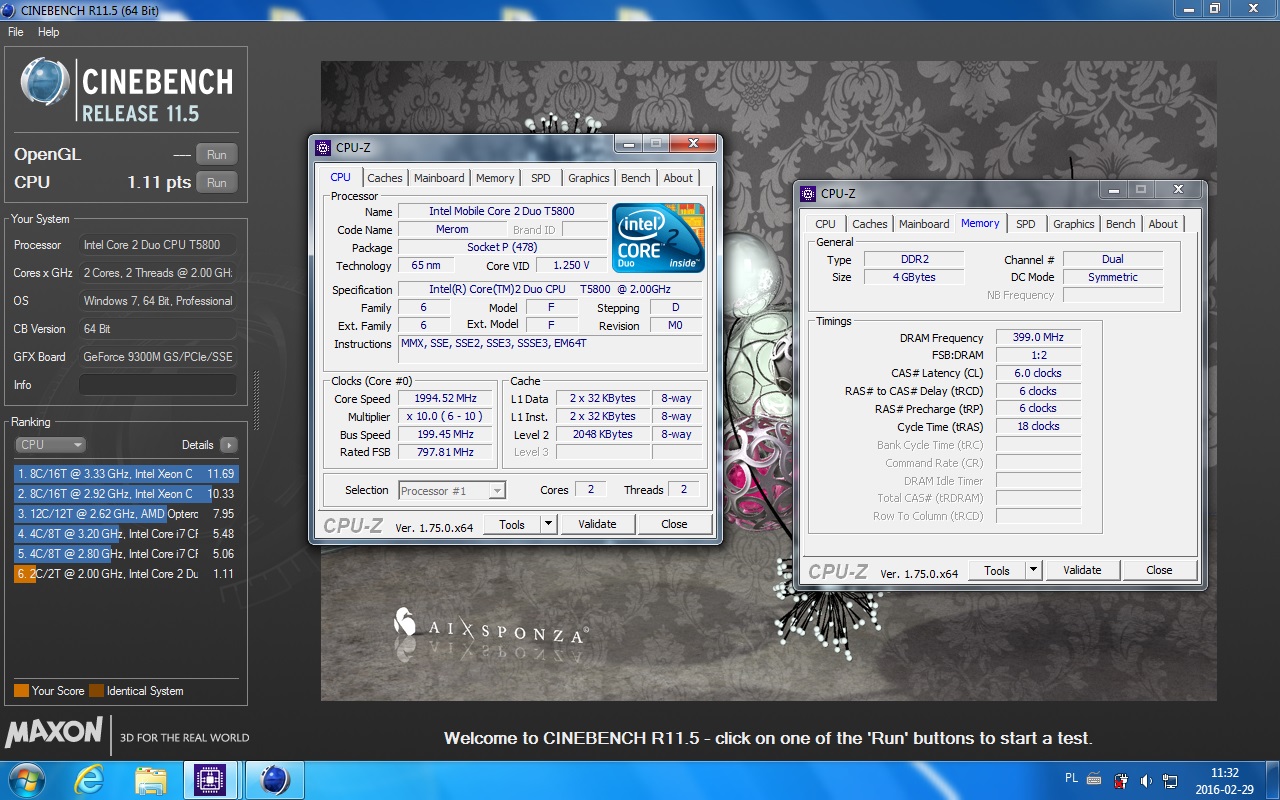Click the left CPU-Z window title icon
The height and width of the screenshot is (800, 1280).
point(323,148)
